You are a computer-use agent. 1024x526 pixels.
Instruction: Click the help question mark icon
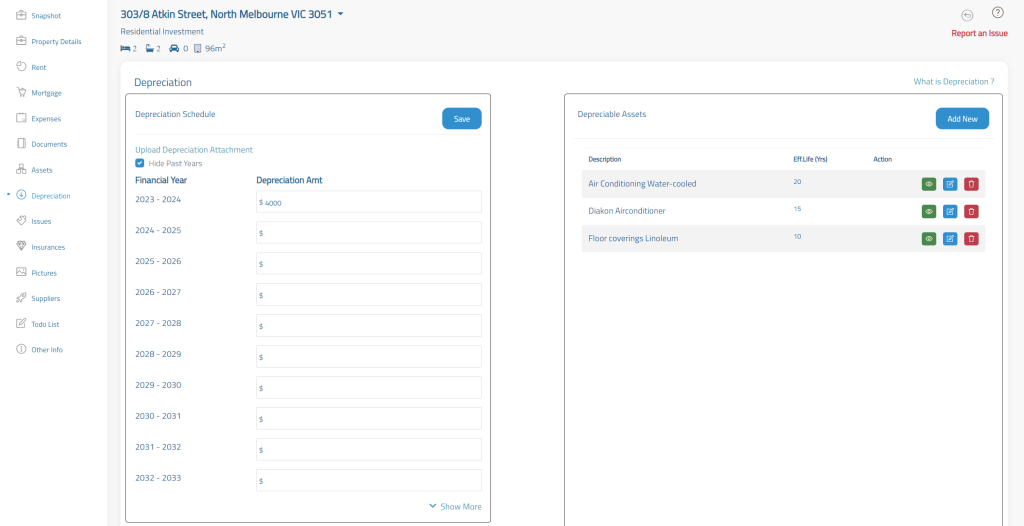coord(997,13)
